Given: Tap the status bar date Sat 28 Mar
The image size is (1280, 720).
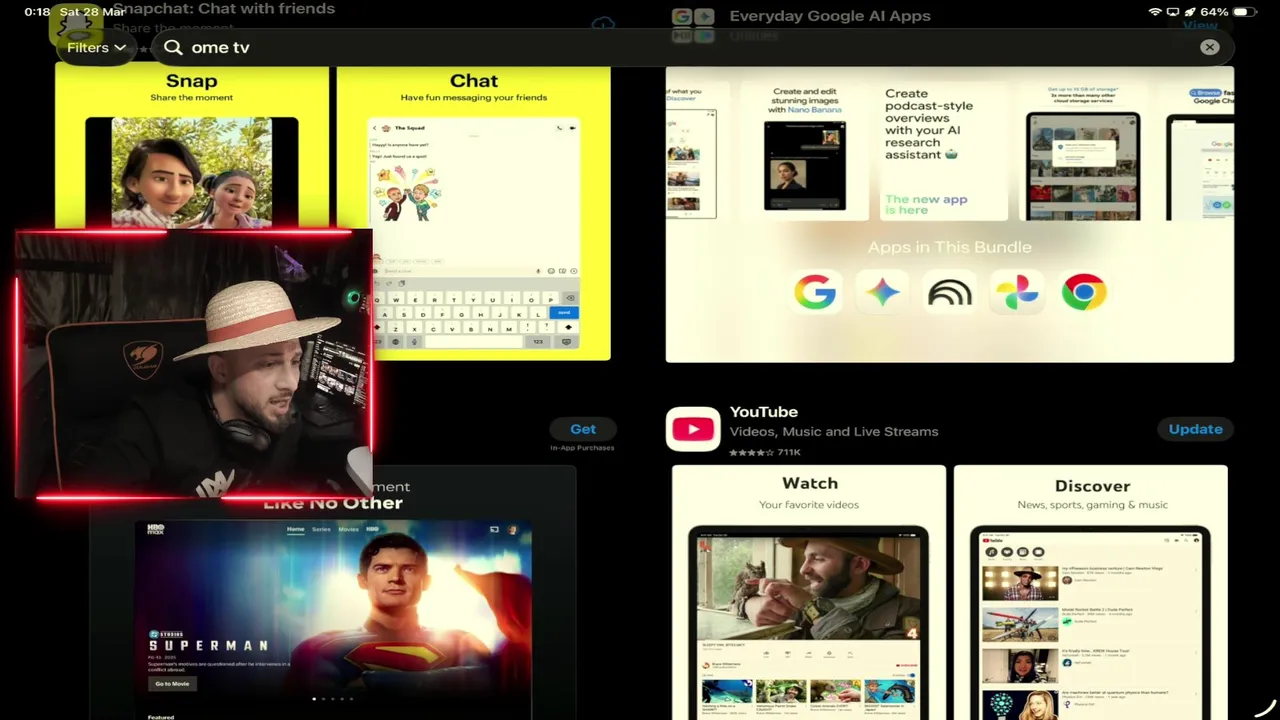Looking at the screenshot, I should pos(91,12).
